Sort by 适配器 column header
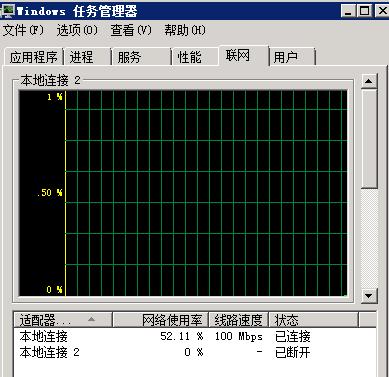The width and height of the screenshot is (389, 377). (x=63, y=320)
